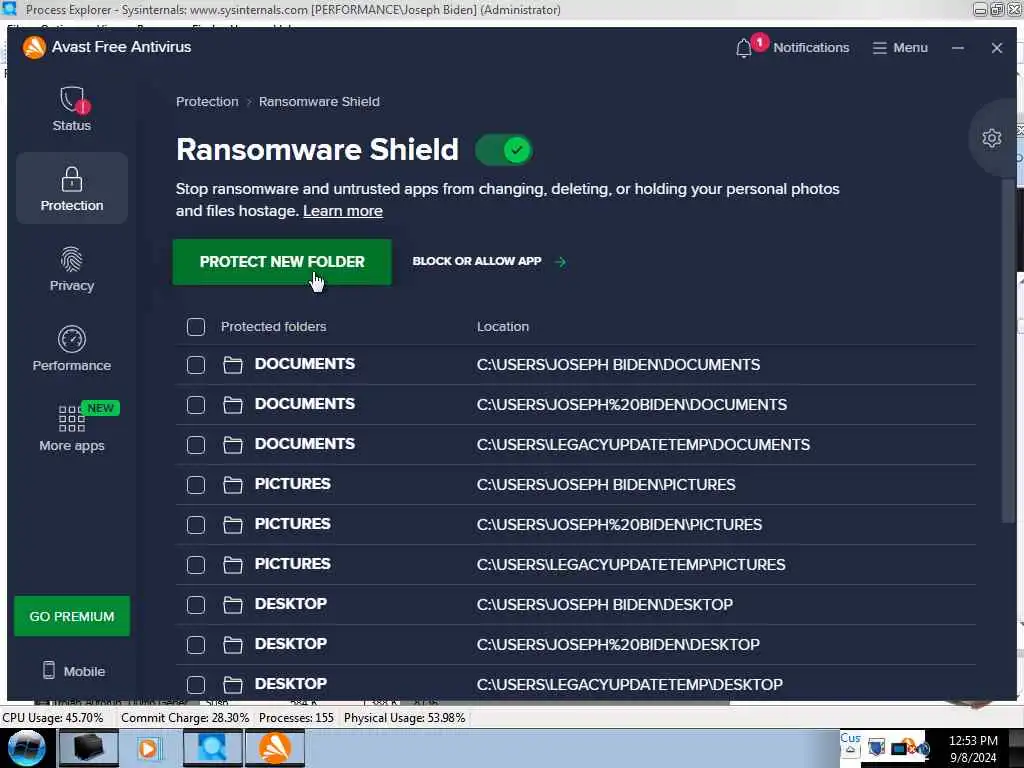Click Processes: 155 in status bar
1024x768 pixels.
pyautogui.click(x=296, y=718)
